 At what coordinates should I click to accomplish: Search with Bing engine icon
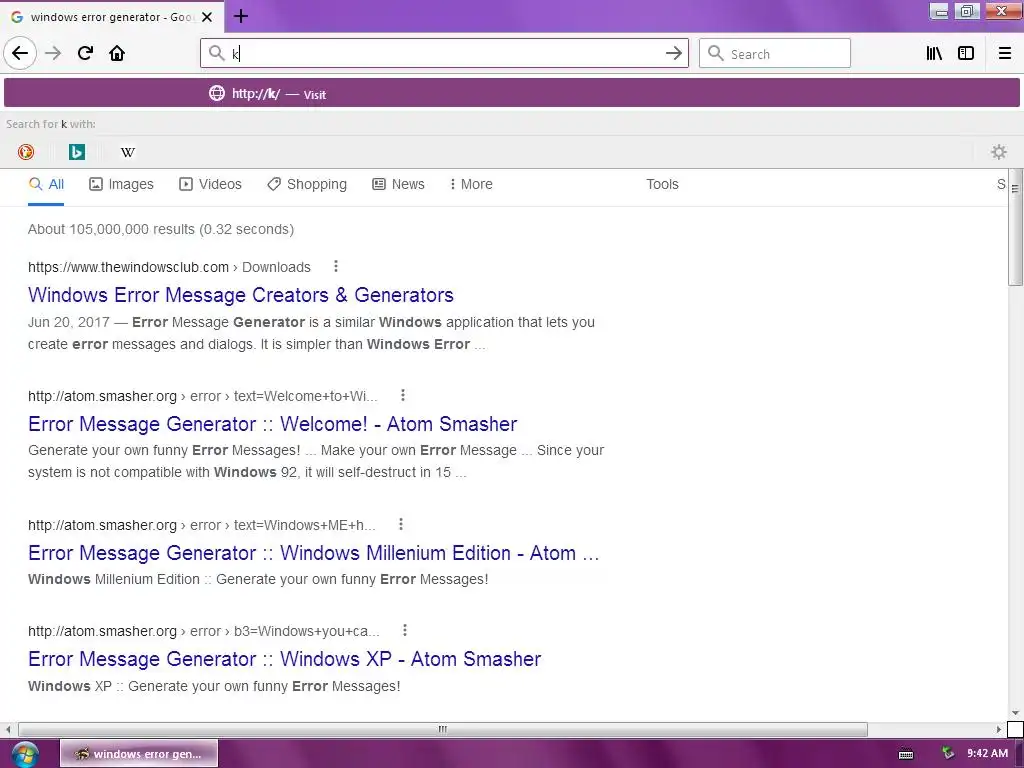(77, 152)
